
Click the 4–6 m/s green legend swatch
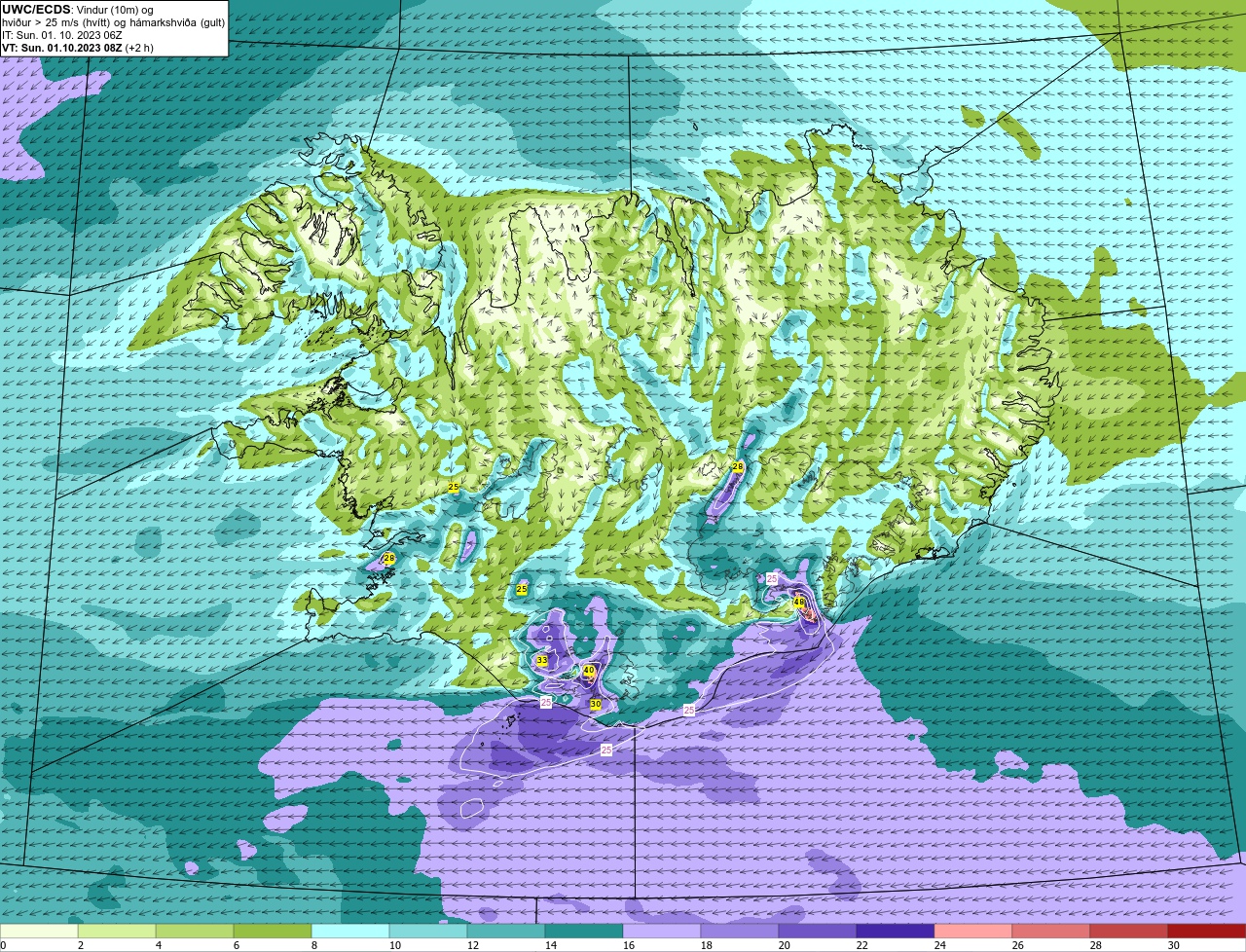click(x=195, y=932)
